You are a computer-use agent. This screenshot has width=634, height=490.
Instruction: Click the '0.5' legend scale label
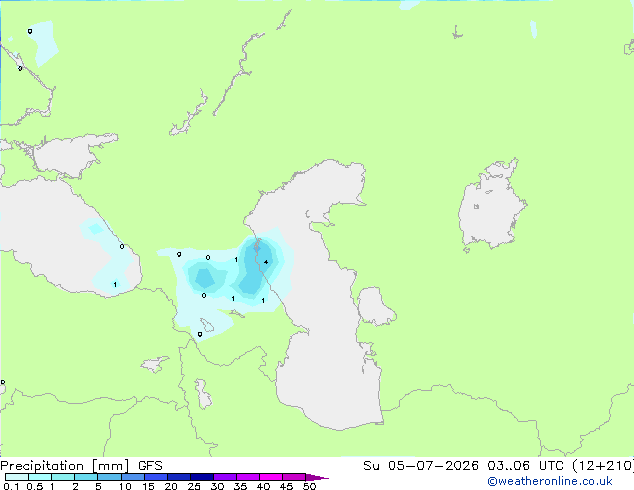click(x=35, y=486)
